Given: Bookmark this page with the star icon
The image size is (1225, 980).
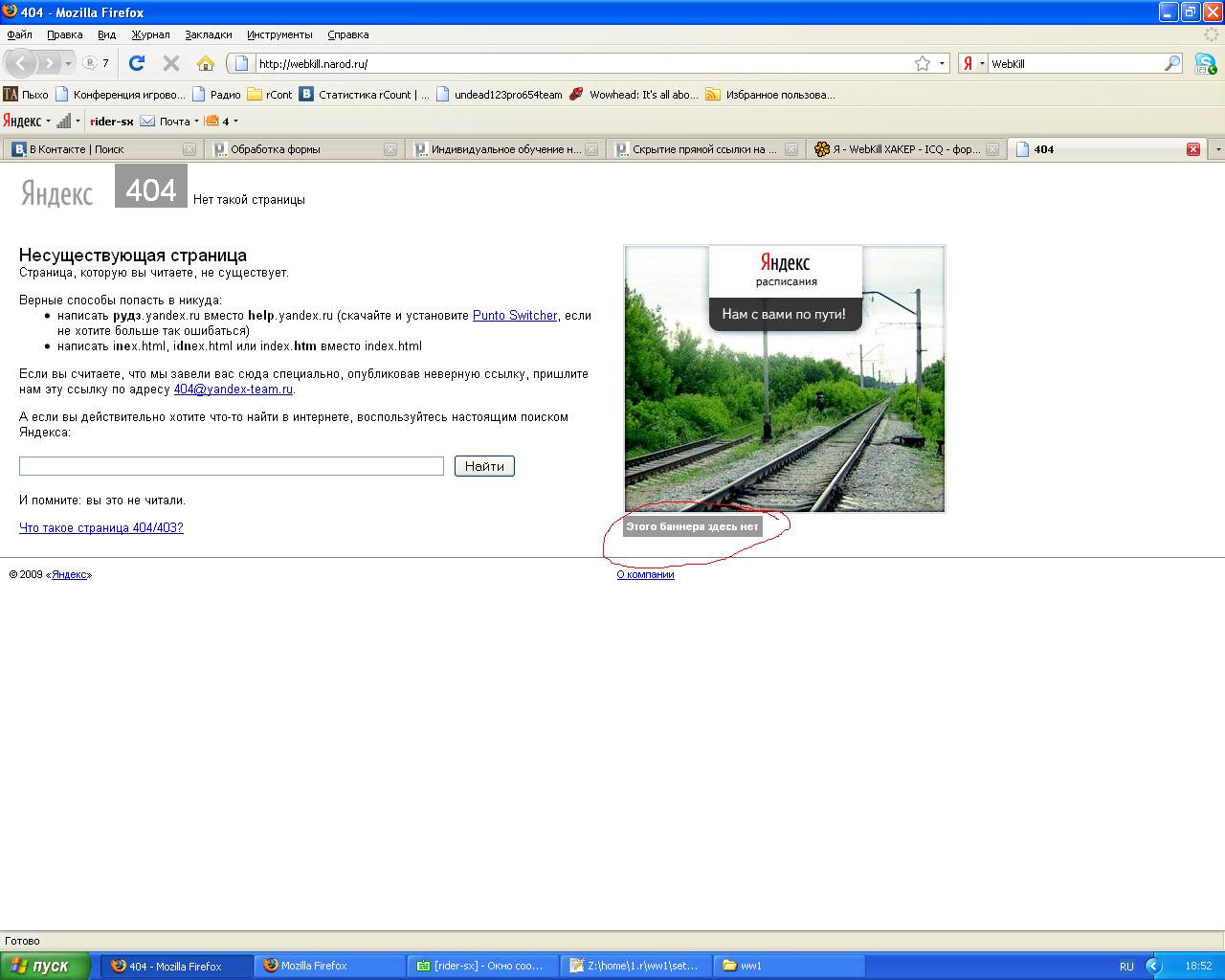Looking at the screenshot, I should 922,63.
